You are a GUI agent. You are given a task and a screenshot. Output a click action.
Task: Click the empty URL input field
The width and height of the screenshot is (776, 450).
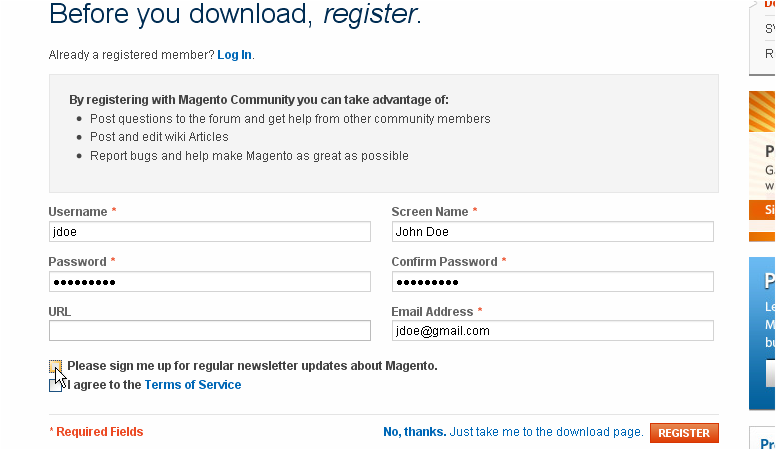point(210,331)
